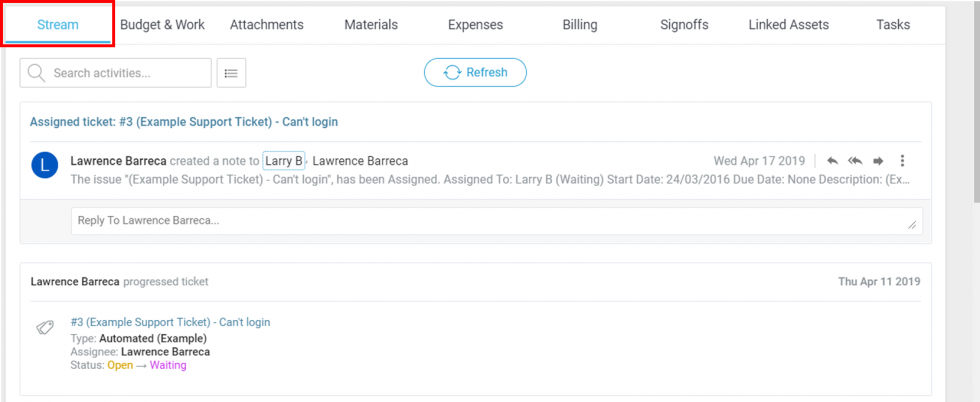Open the Billing tab
This screenshot has width=980, height=402.
580,25
